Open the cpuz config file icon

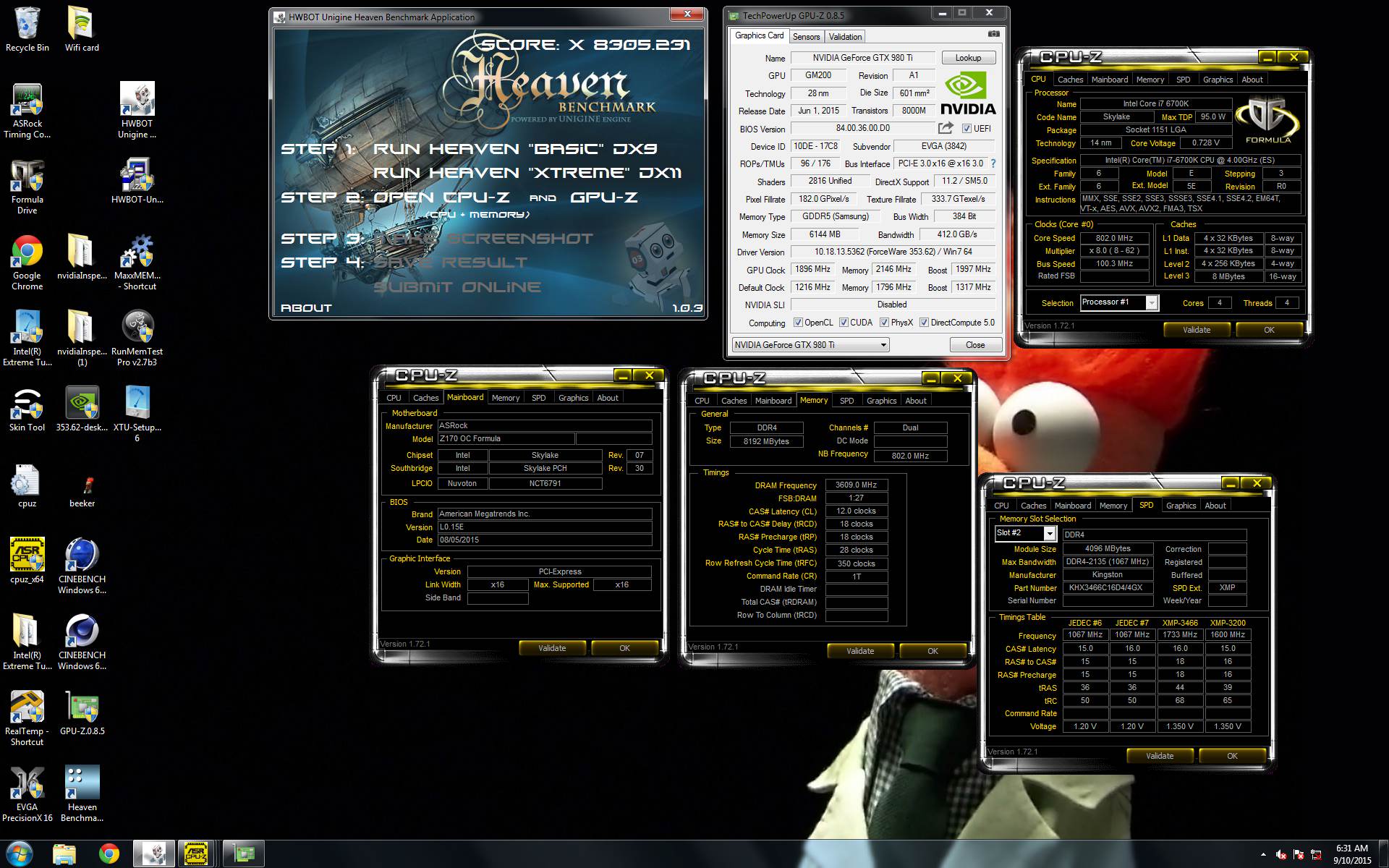tap(27, 485)
